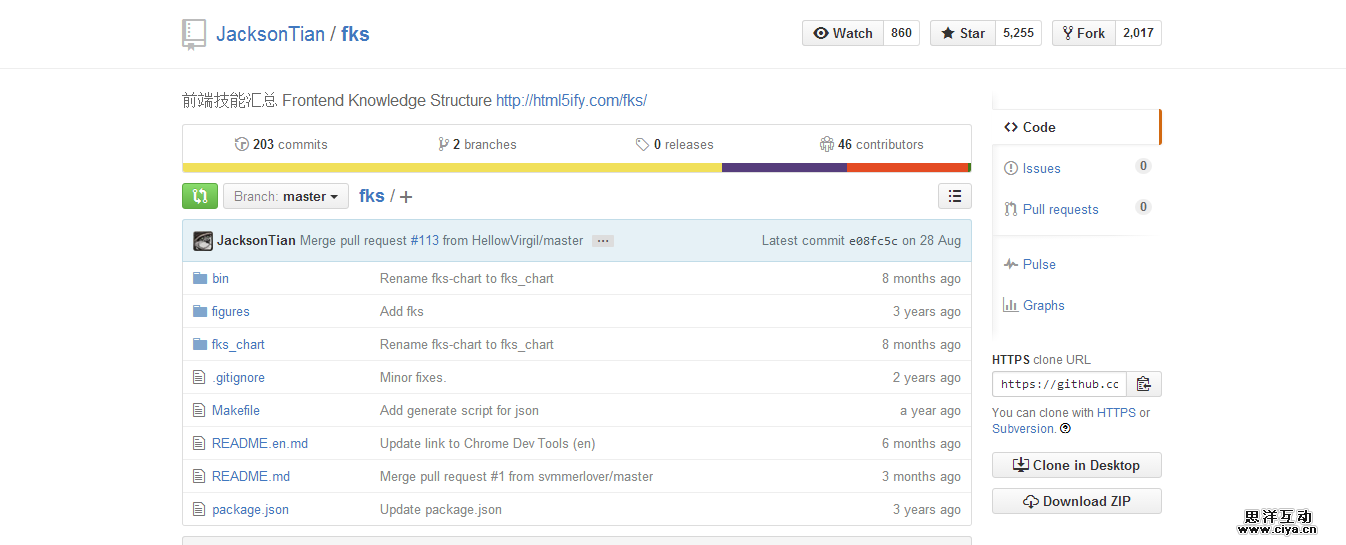Viewport: 1346px width, 545px height.
Task: Click the green compare branches icon button
Action: [200, 196]
